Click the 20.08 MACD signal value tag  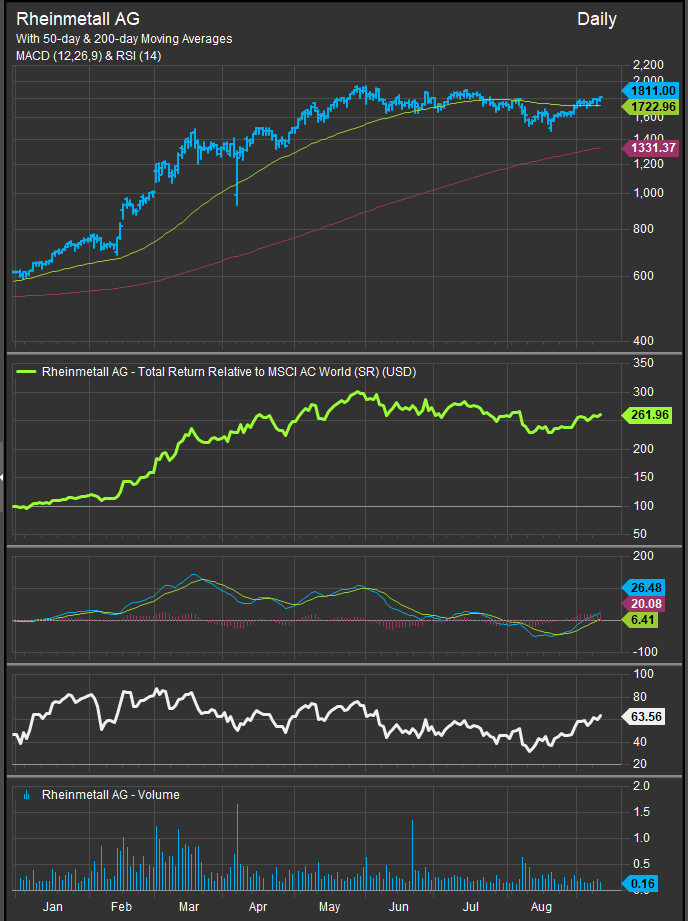(x=651, y=603)
